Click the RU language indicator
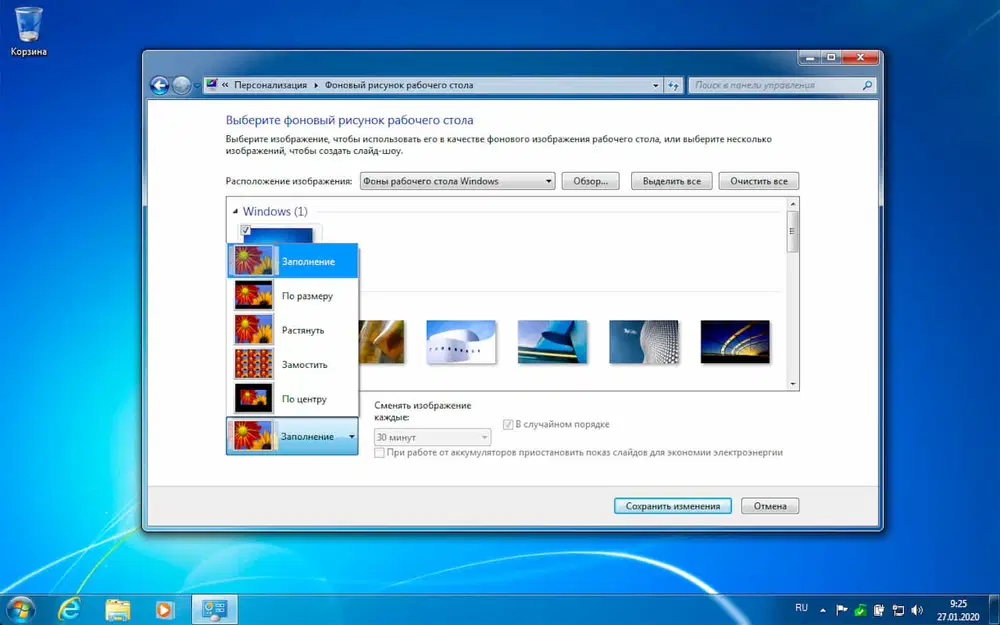Screen dimensions: 1000x625 click(x=801, y=607)
